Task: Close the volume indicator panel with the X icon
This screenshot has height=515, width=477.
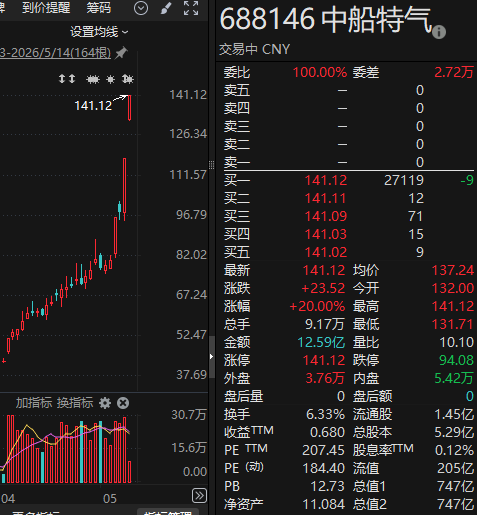Action: (123, 403)
